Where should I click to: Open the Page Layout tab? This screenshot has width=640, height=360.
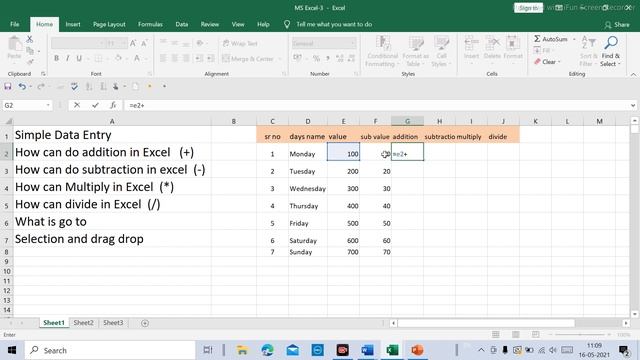coord(109,24)
